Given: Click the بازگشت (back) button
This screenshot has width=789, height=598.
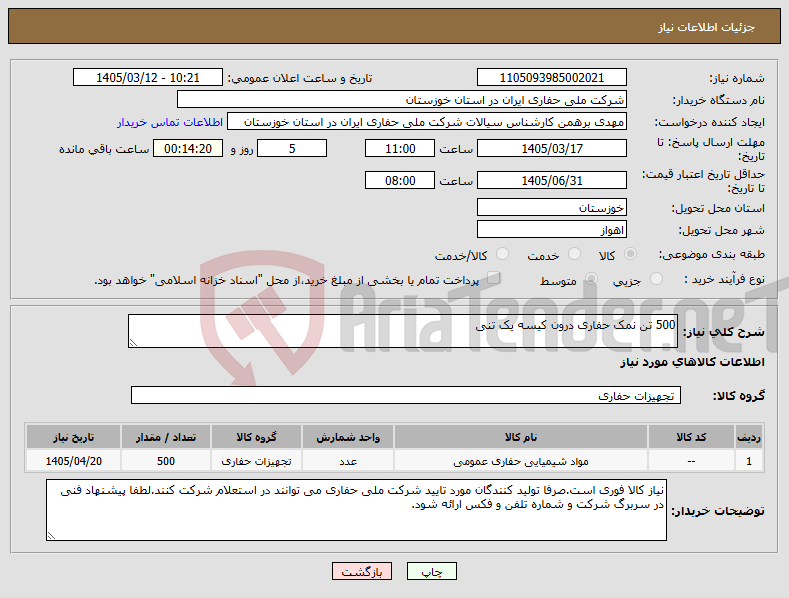Looking at the screenshot, I should tap(362, 572).
